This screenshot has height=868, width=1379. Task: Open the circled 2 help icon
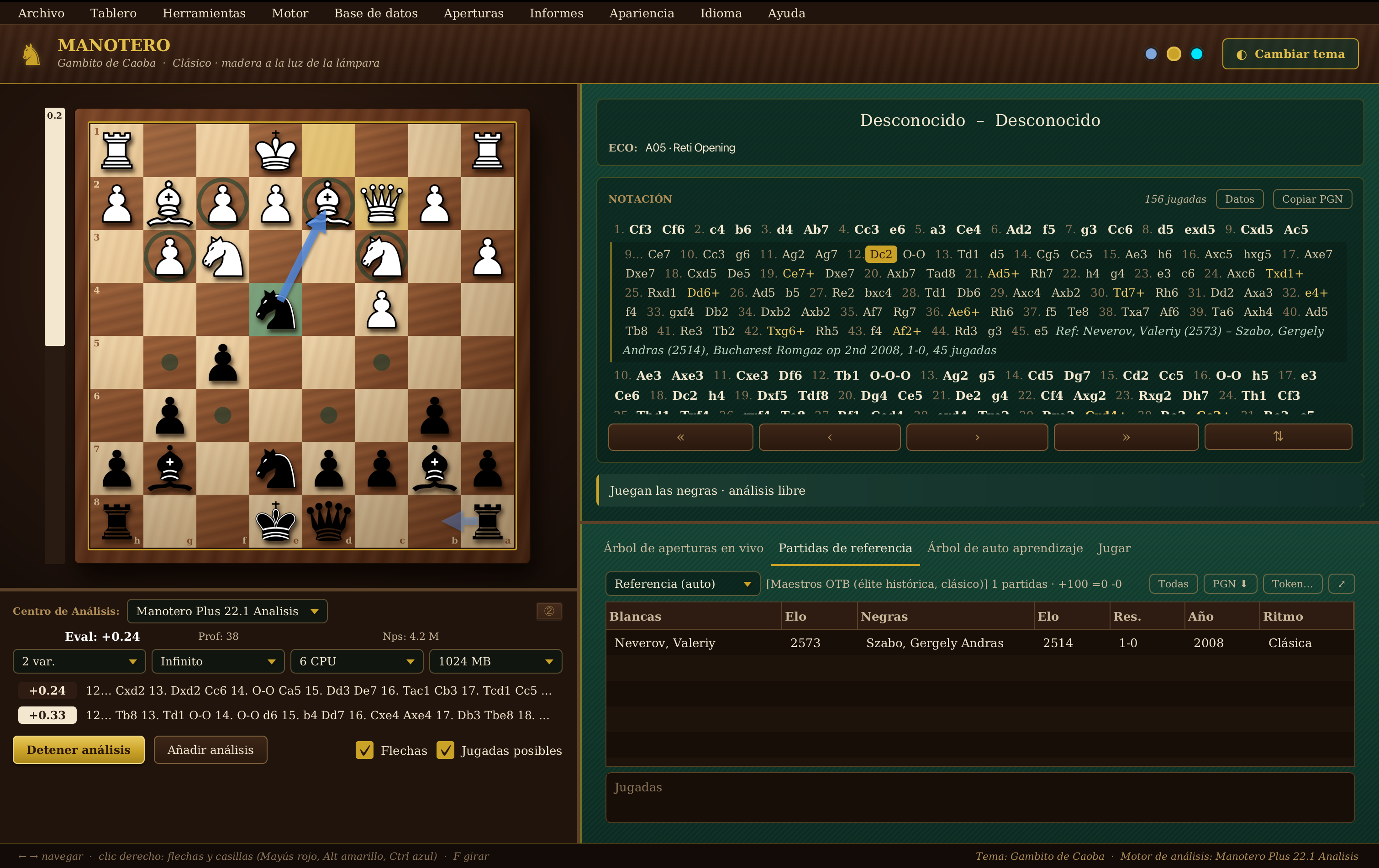point(548,611)
